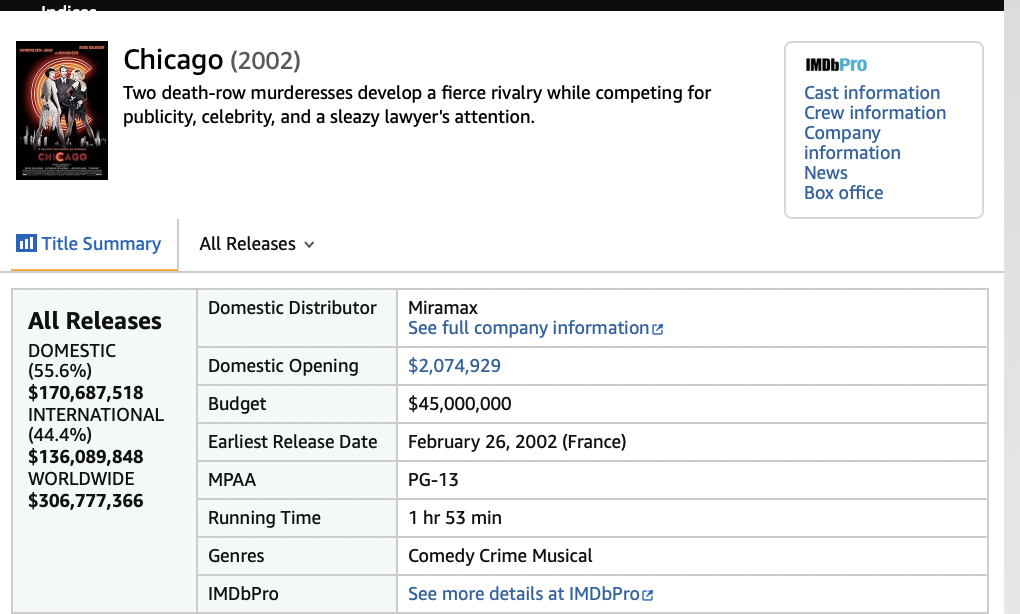Image resolution: width=1020 pixels, height=614 pixels.
Task: Follow See more details at IMDbPro
Action: click(x=523, y=594)
